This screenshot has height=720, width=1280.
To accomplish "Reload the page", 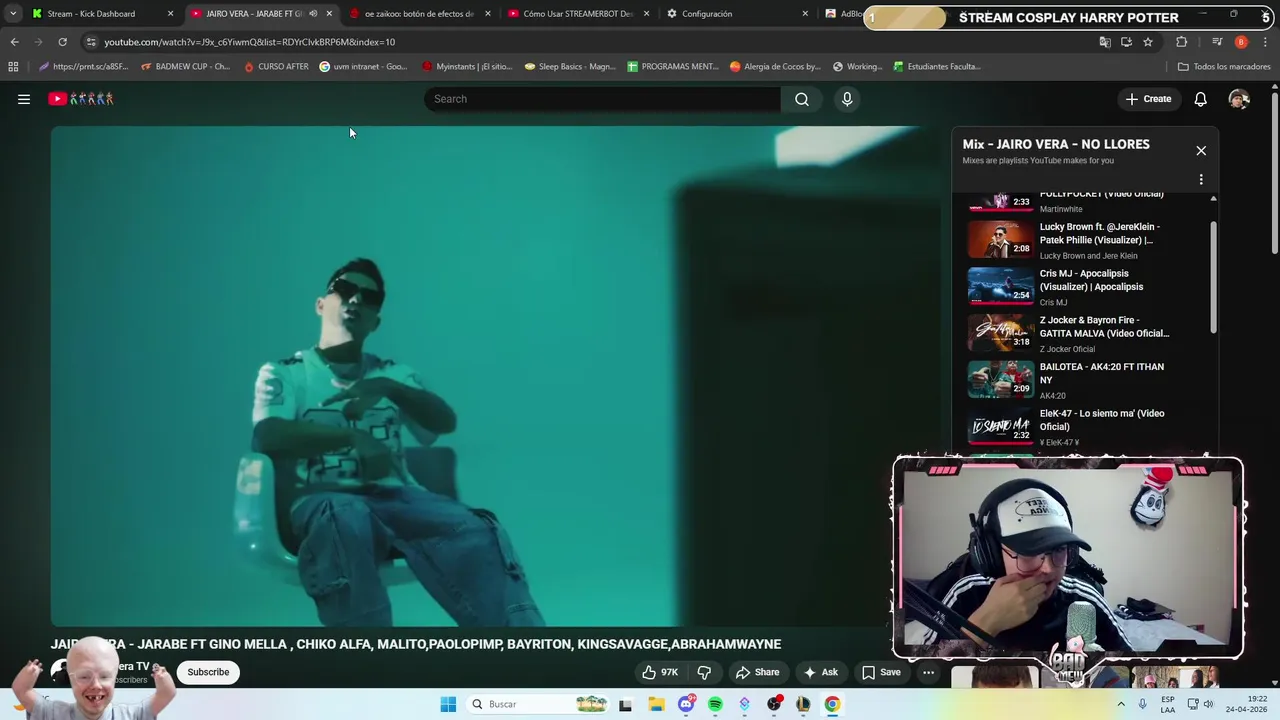I will pos(62,42).
